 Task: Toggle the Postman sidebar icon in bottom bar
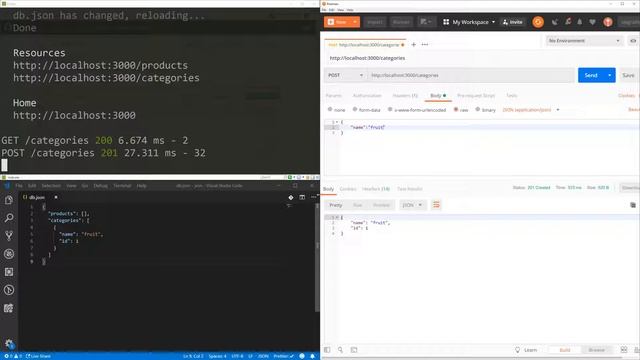pos(327,350)
